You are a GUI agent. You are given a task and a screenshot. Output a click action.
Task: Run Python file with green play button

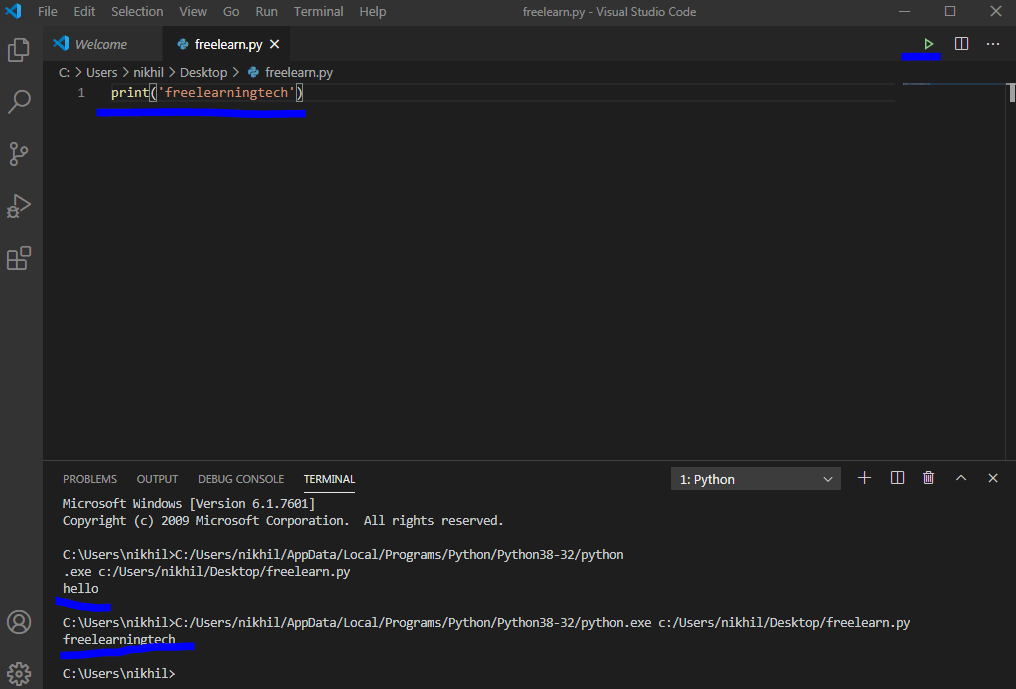[x=929, y=44]
